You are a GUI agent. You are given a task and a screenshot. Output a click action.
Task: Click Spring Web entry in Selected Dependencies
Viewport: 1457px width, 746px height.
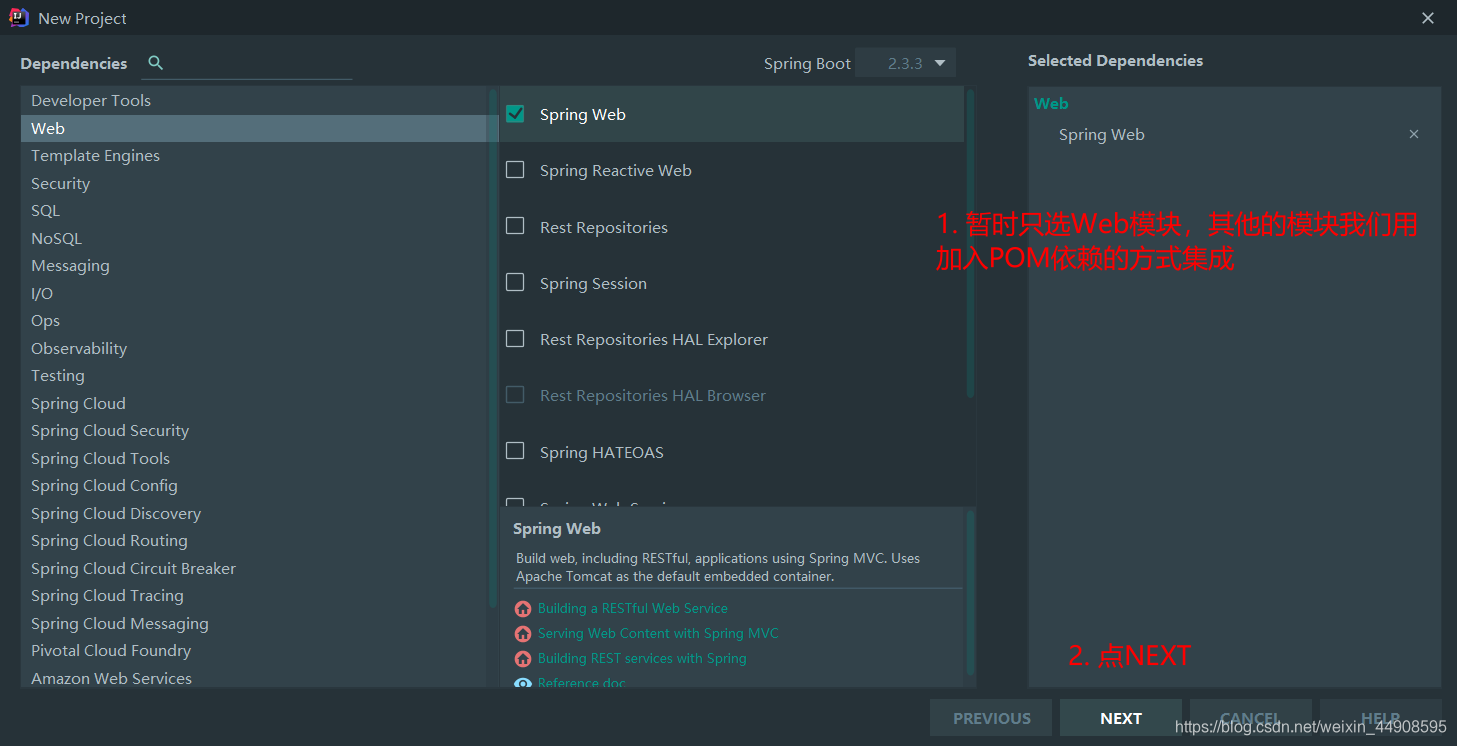click(1101, 134)
